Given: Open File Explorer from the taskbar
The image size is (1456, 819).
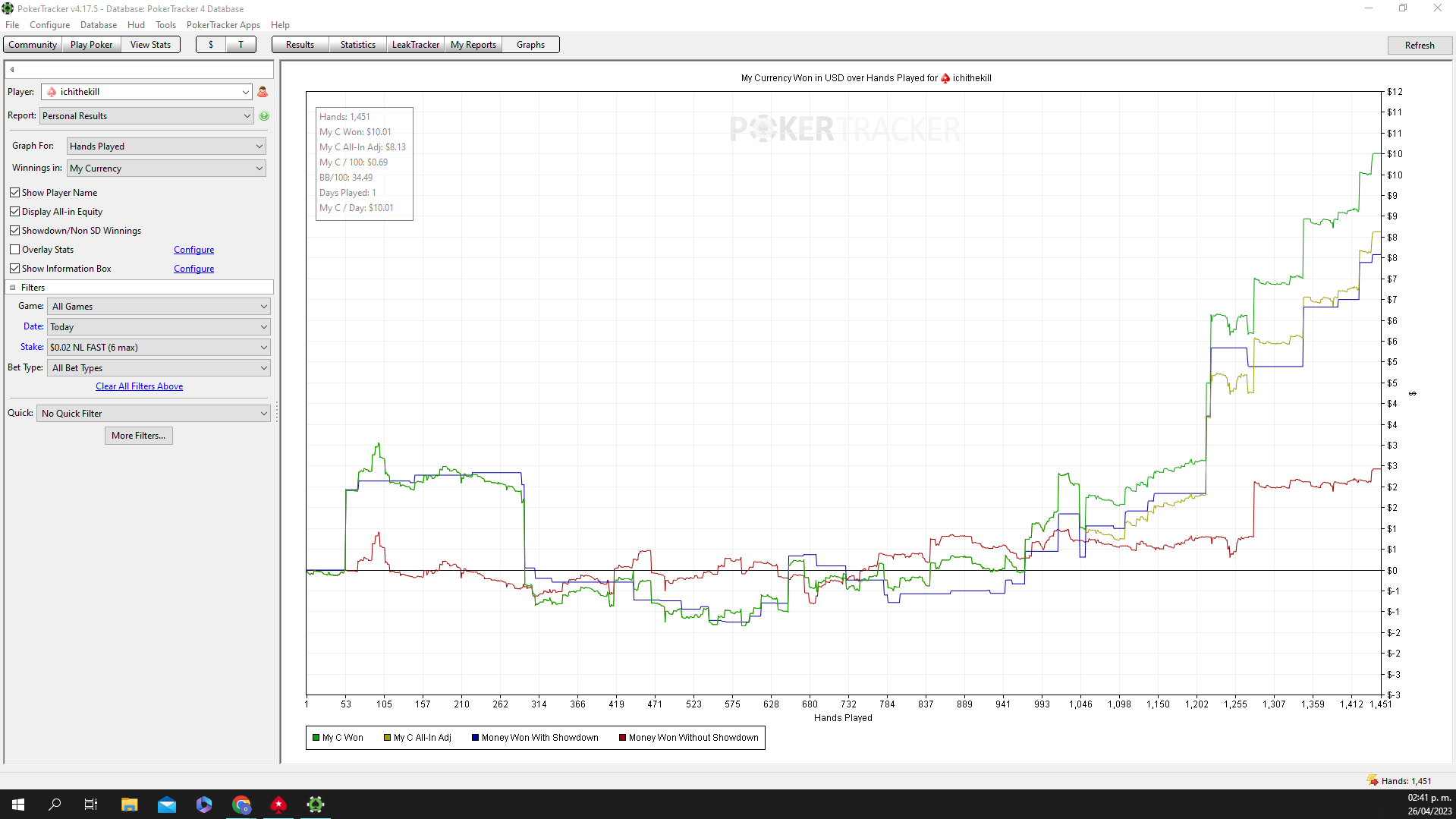Looking at the screenshot, I should pyautogui.click(x=129, y=805).
